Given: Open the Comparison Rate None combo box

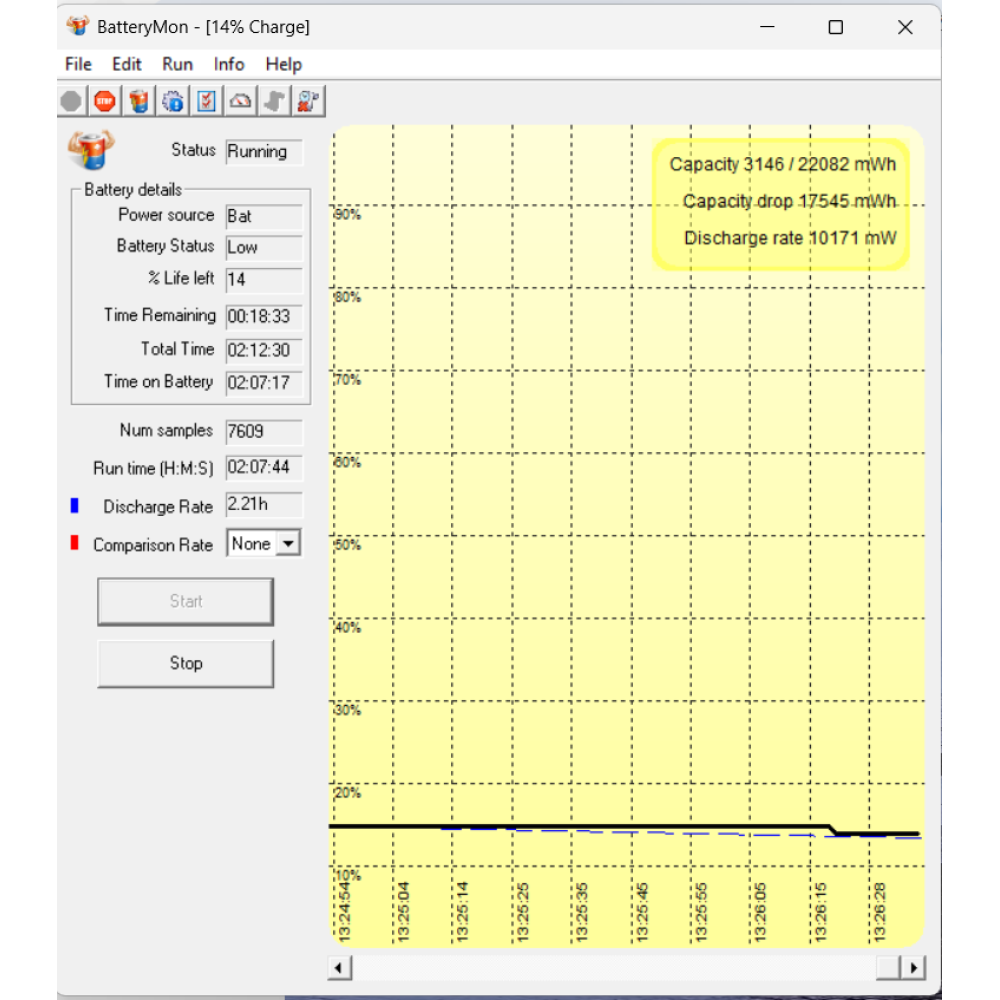Looking at the screenshot, I should 263,544.
